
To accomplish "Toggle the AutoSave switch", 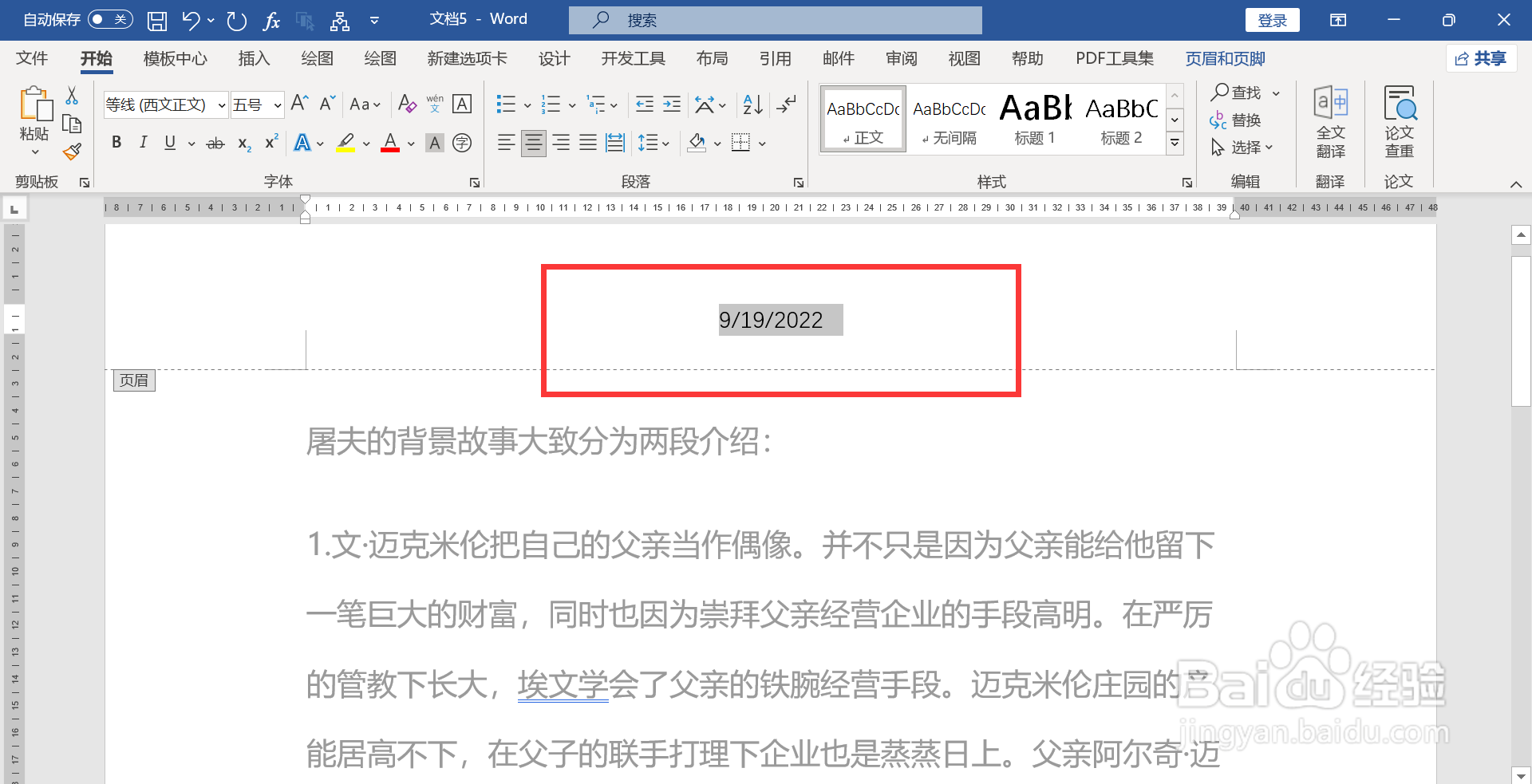I will coord(110,19).
